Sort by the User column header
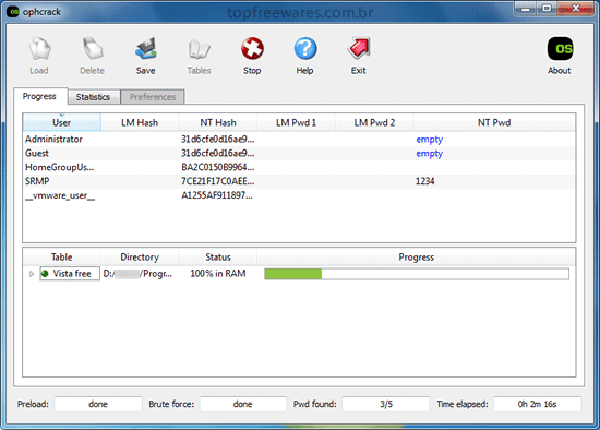The image size is (600, 430). point(62,122)
